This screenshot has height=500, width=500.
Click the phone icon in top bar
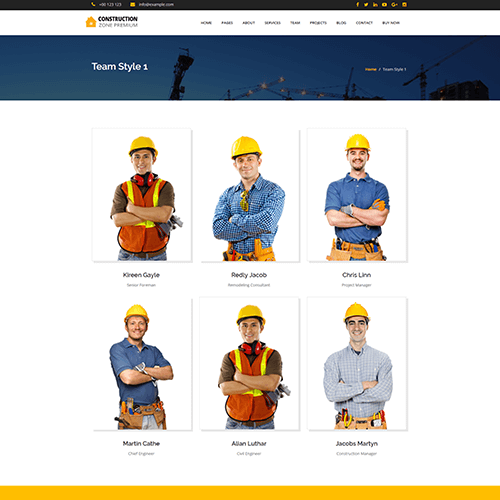(x=93, y=4)
